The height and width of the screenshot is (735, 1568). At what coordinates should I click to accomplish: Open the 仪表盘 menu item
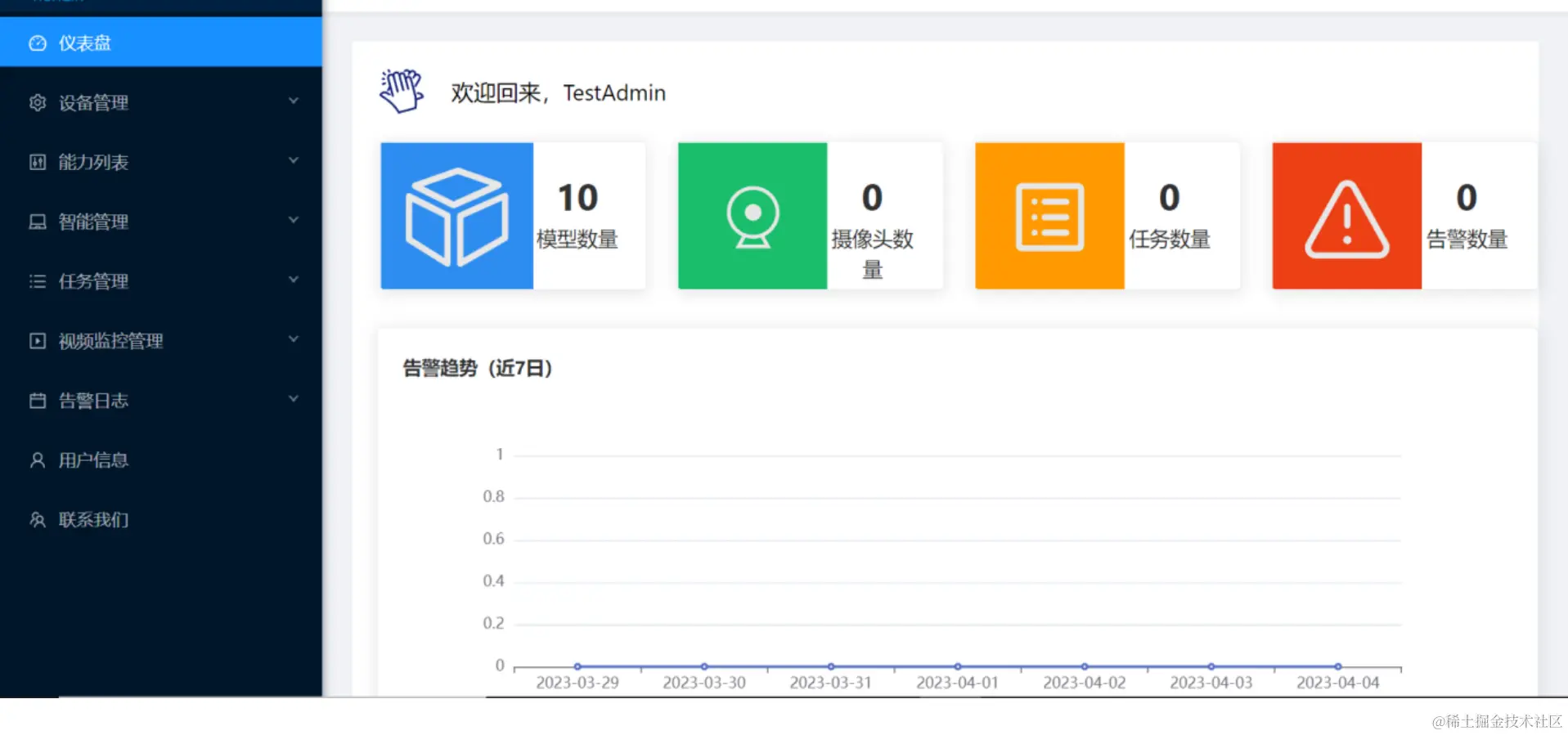pos(161,43)
